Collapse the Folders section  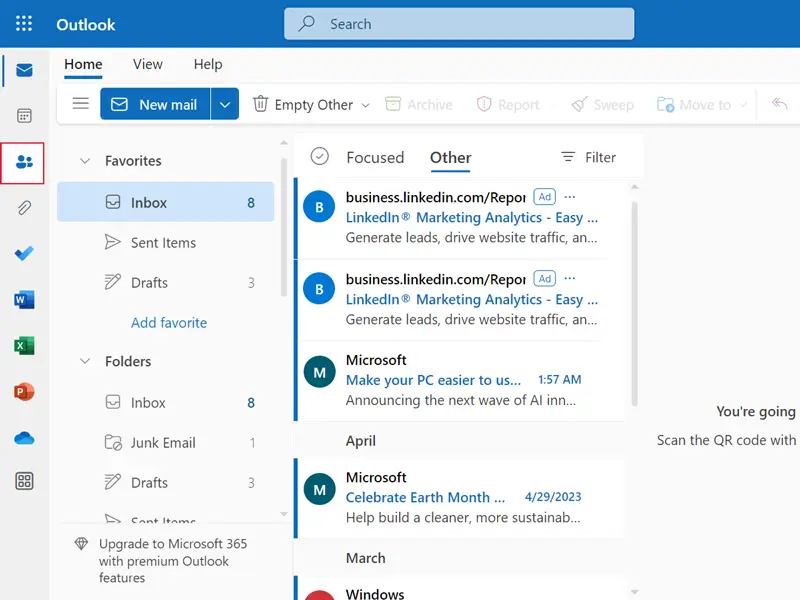85,361
